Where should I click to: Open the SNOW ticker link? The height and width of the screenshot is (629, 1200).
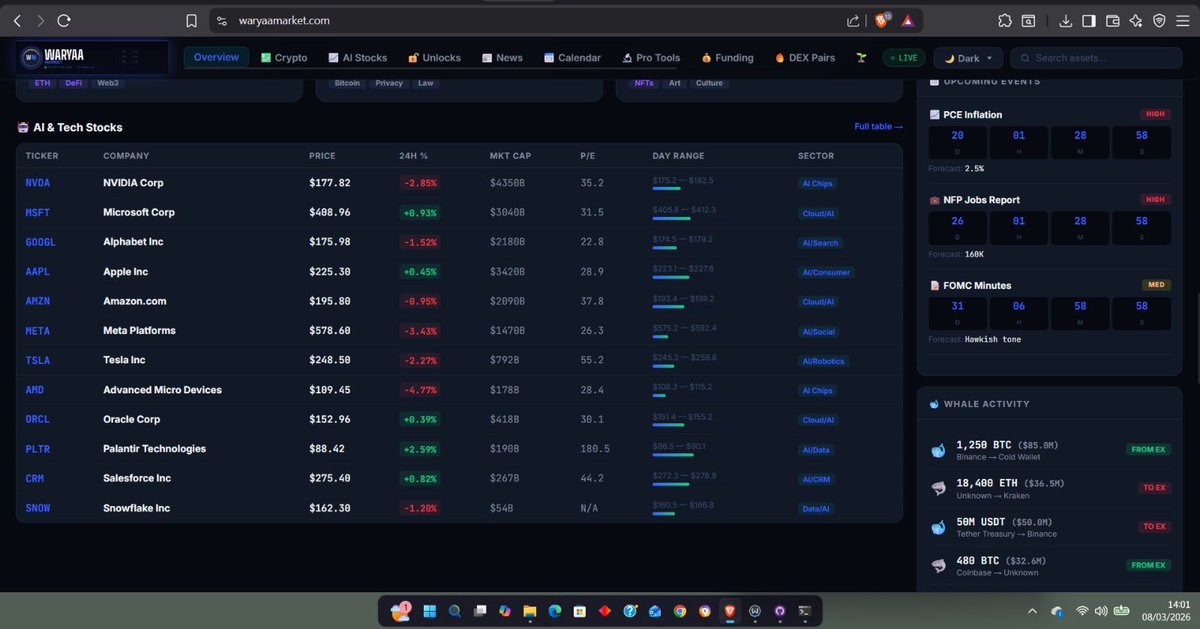click(38, 509)
